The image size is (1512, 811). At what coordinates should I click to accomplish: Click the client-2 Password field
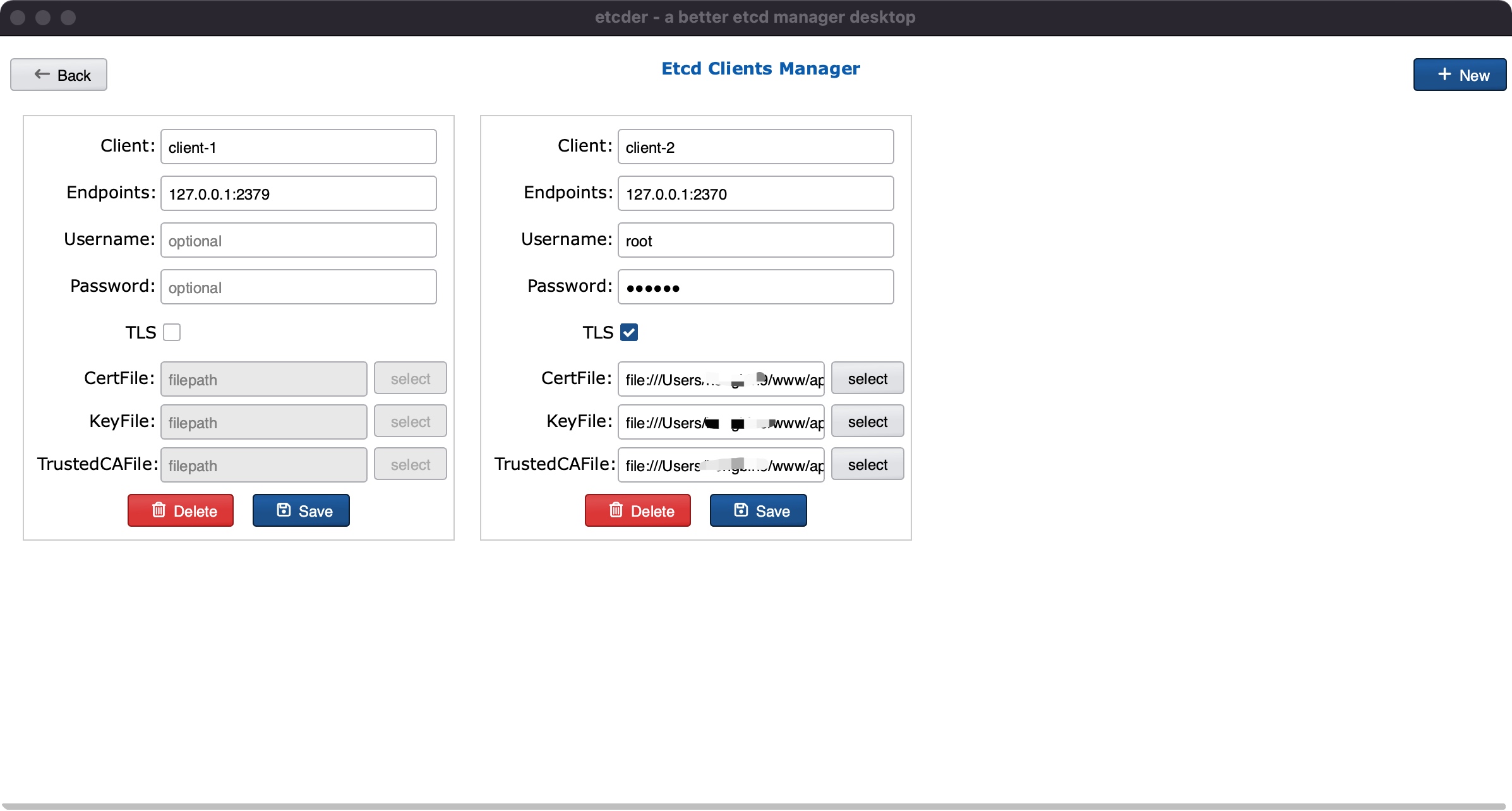tap(755, 287)
